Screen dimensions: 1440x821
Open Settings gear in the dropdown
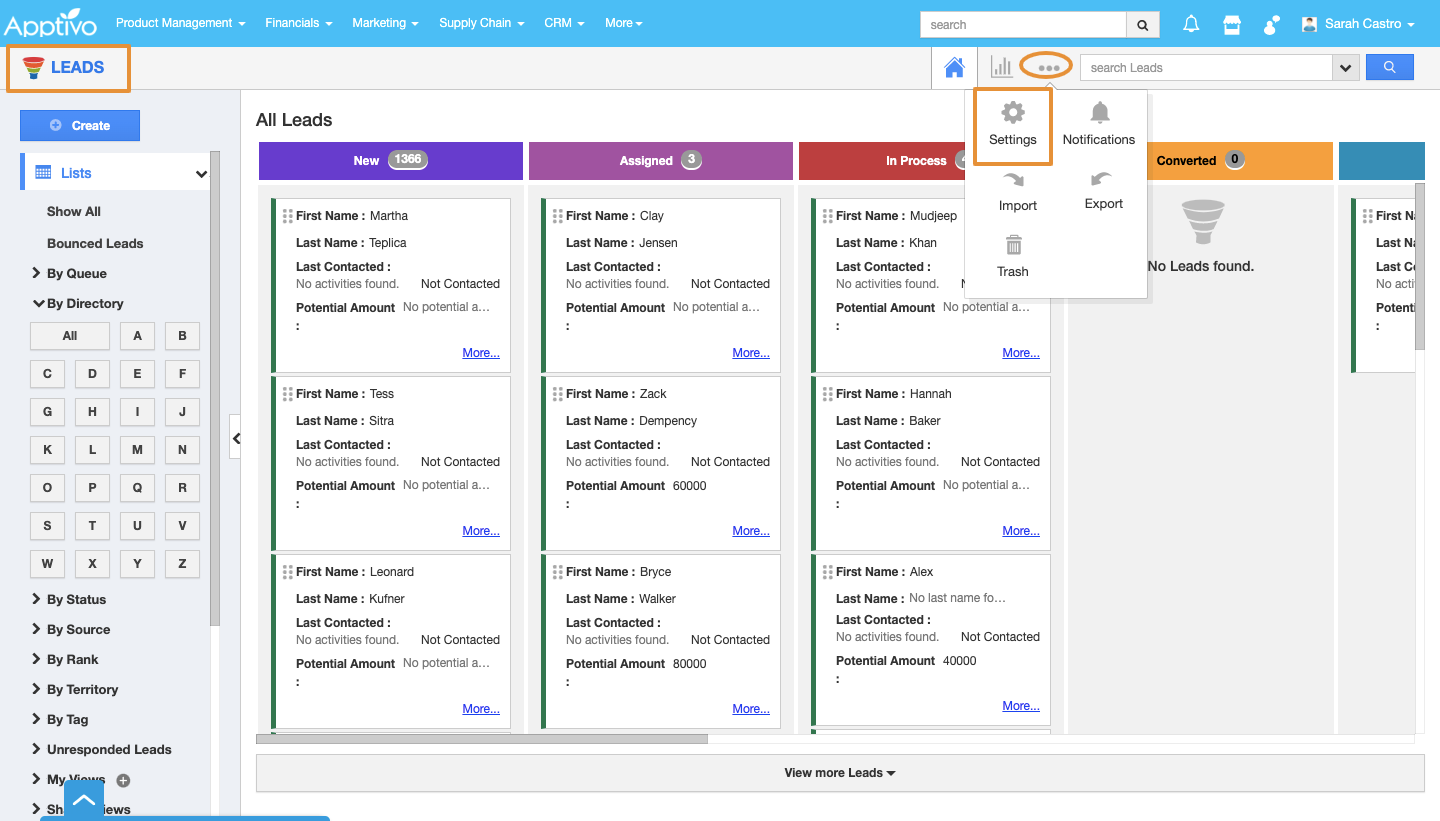click(1012, 113)
